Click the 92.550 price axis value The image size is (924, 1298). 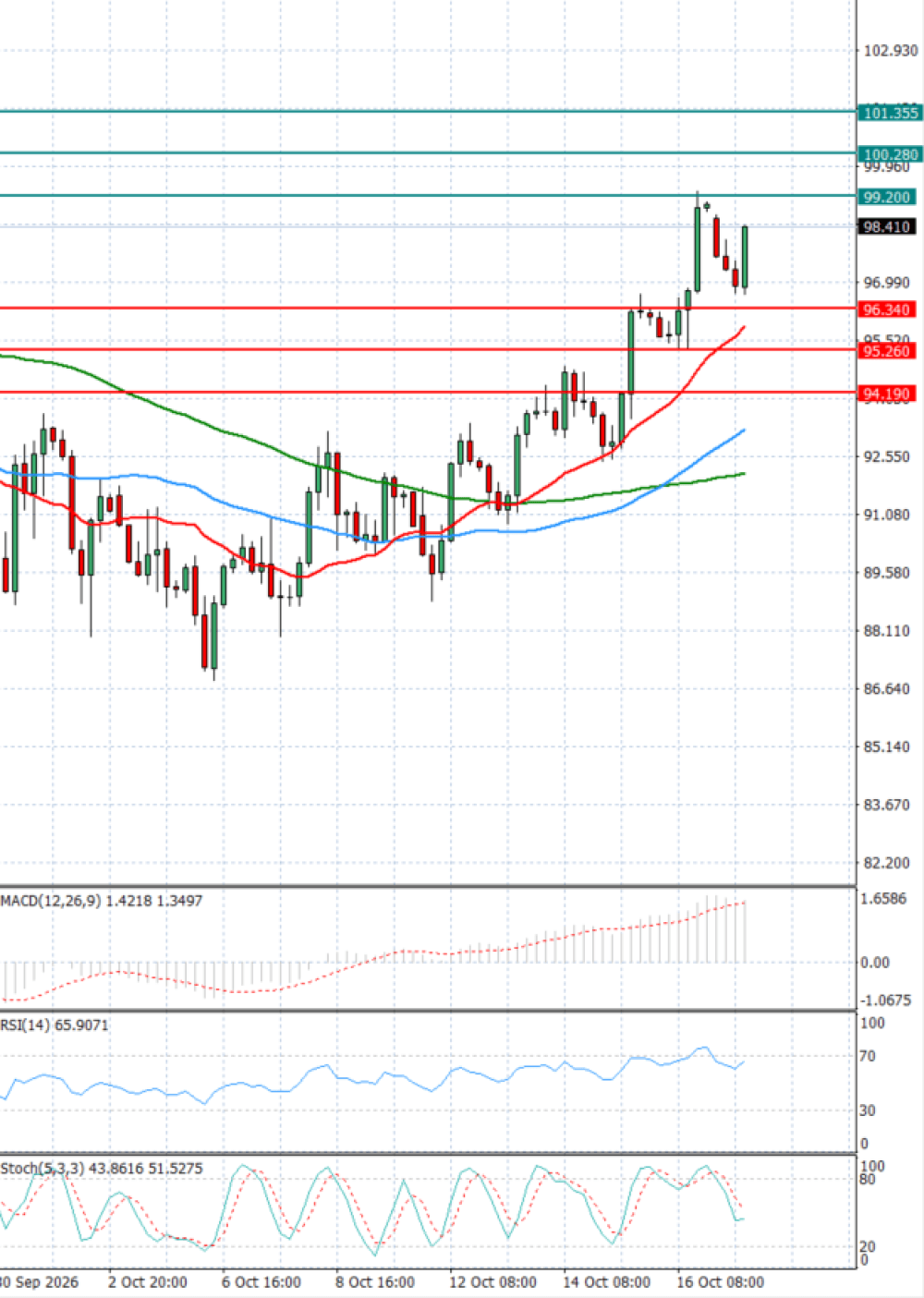[x=887, y=456]
